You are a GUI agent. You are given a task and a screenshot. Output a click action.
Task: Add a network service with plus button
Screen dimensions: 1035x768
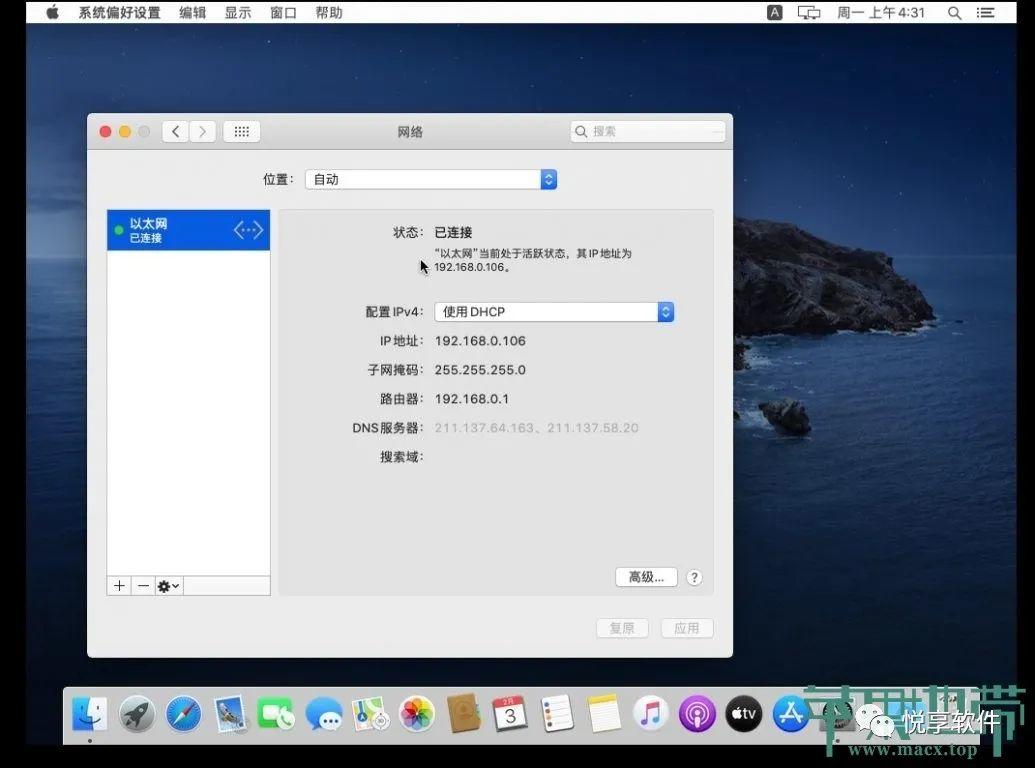(119, 586)
